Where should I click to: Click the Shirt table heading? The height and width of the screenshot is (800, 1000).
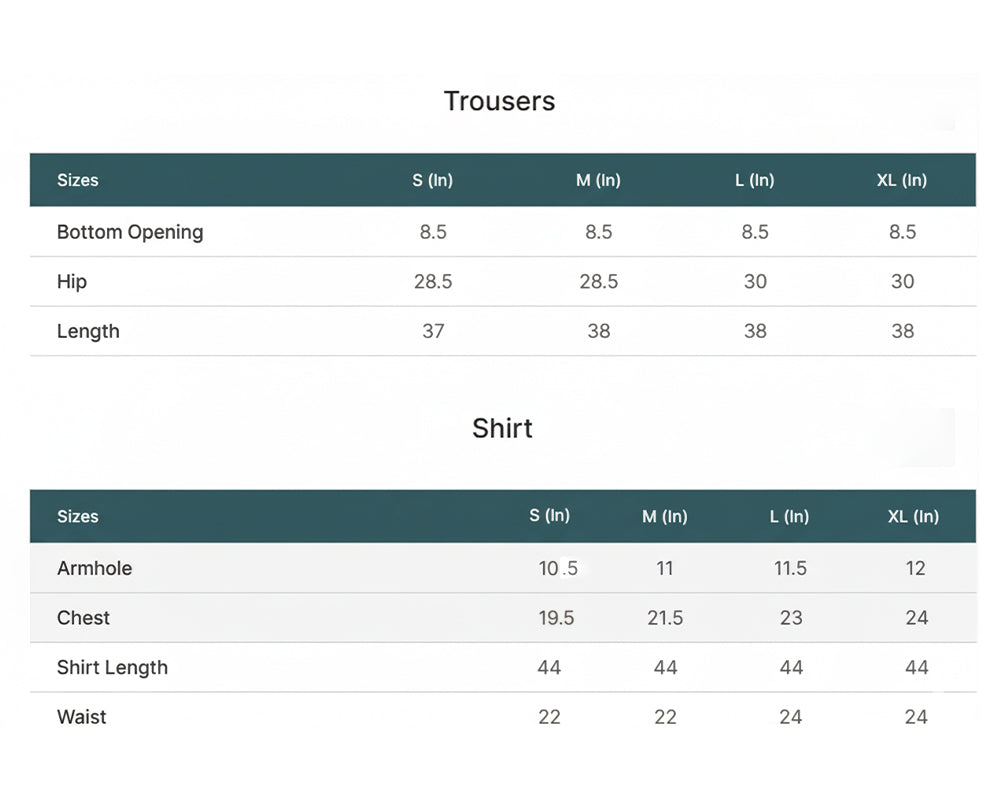[x=502, y=428]
